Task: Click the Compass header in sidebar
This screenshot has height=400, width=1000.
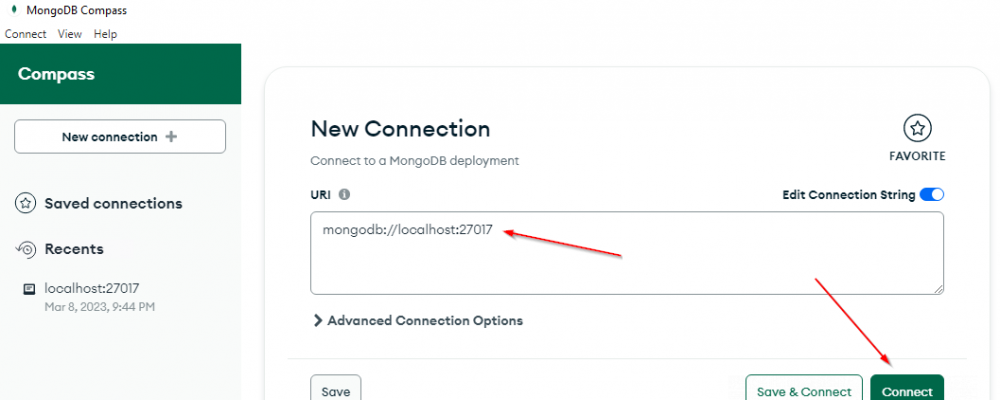Action: pos(56,74)
